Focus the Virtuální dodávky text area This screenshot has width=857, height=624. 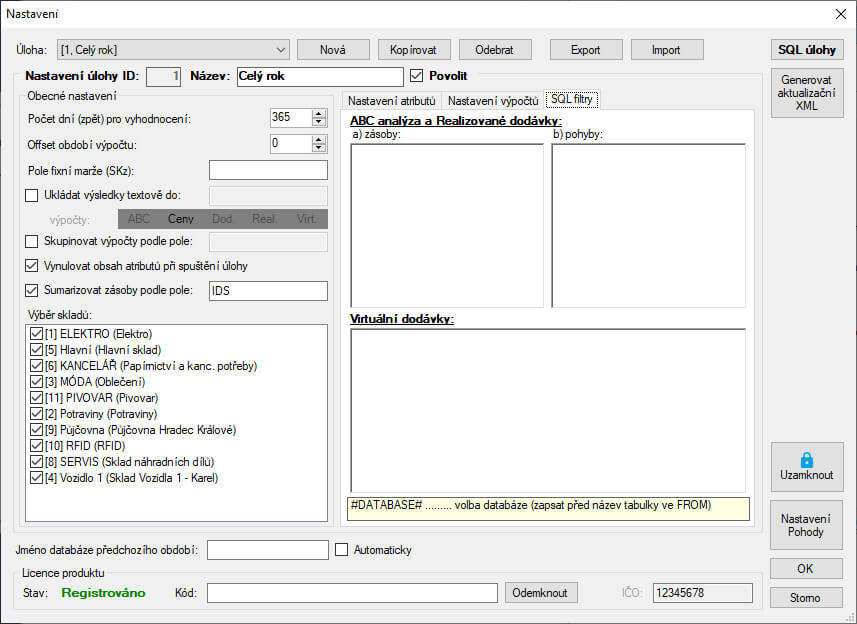tap(547, 410)
